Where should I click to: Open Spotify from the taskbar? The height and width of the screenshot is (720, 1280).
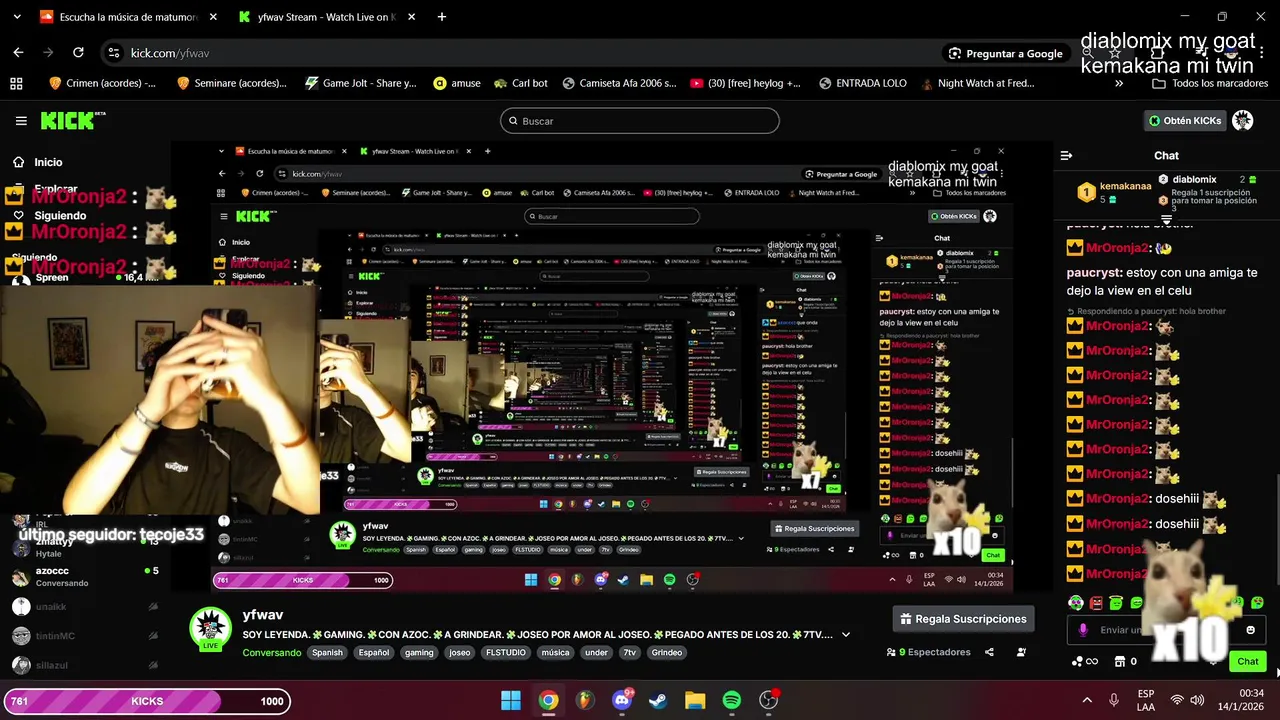[732, 700]
